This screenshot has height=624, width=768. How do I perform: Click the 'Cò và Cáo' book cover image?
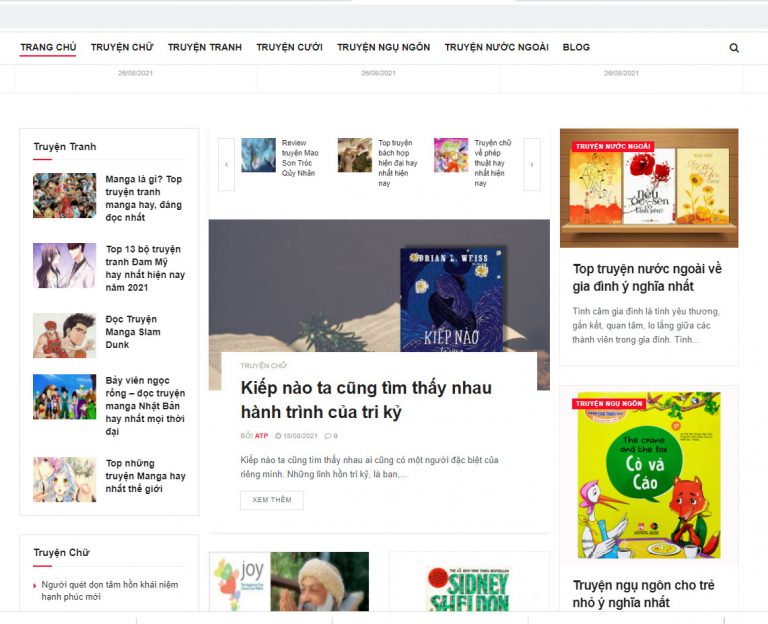(649, 475)
